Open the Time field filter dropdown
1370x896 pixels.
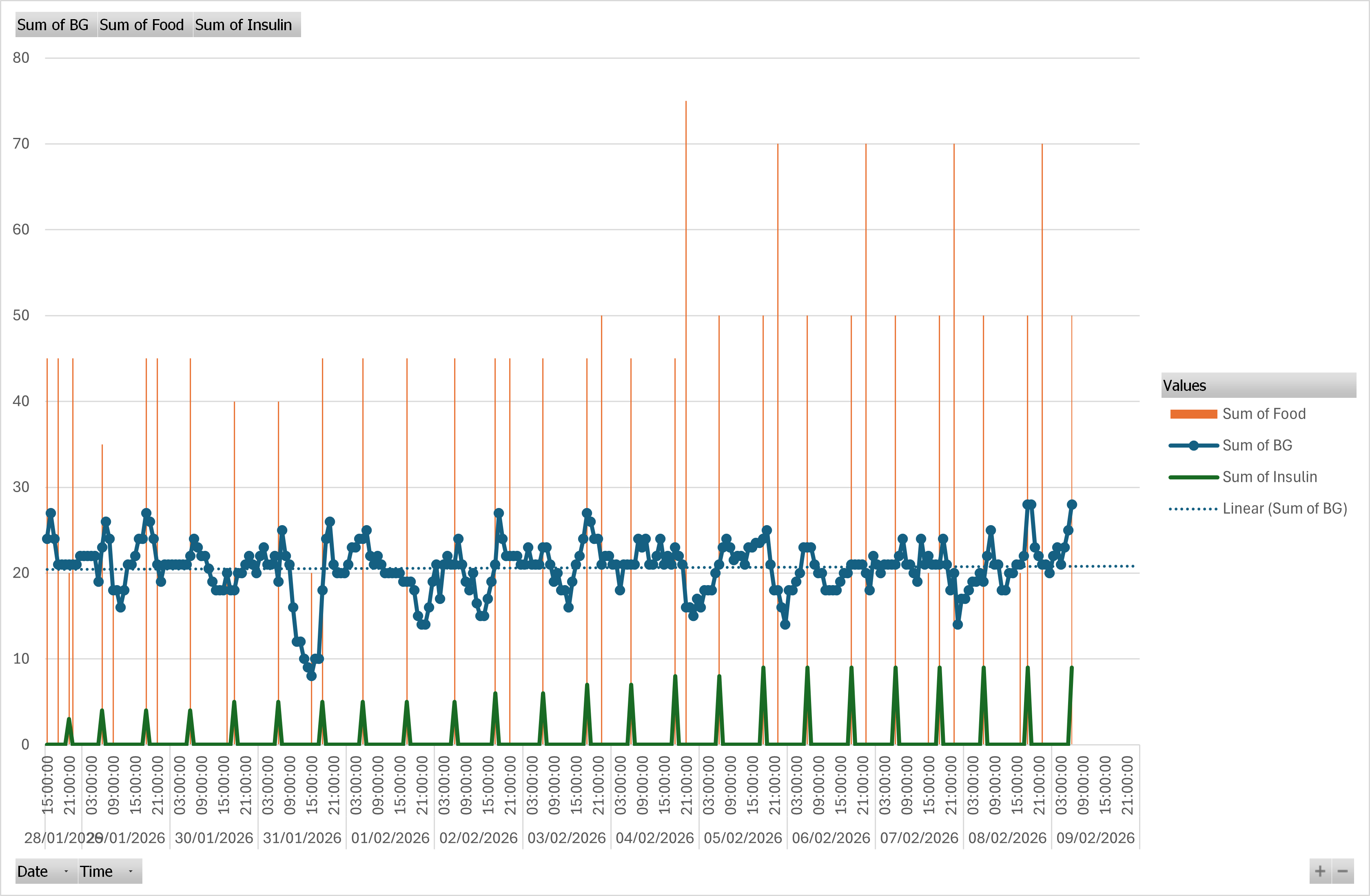[x=131, y=871]
